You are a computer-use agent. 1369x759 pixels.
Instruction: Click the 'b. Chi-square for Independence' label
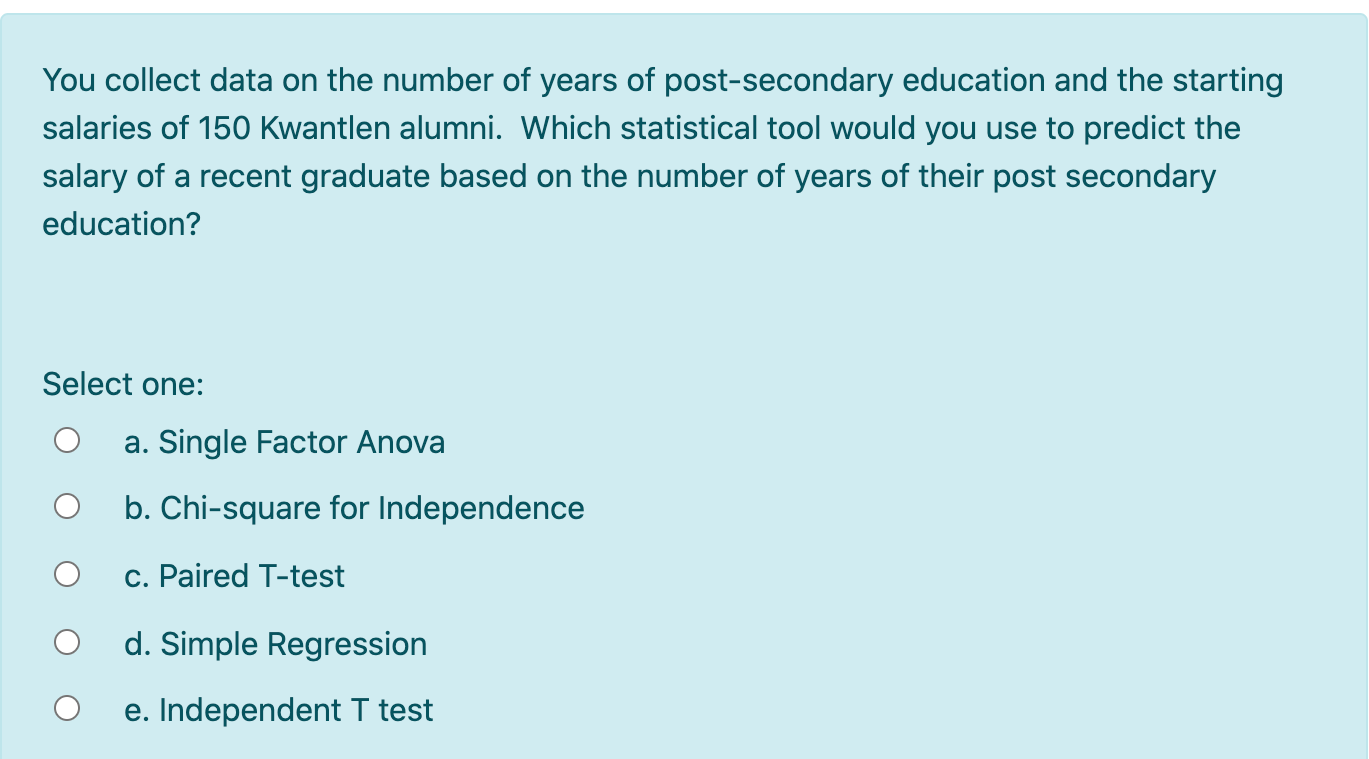(354, 509)
